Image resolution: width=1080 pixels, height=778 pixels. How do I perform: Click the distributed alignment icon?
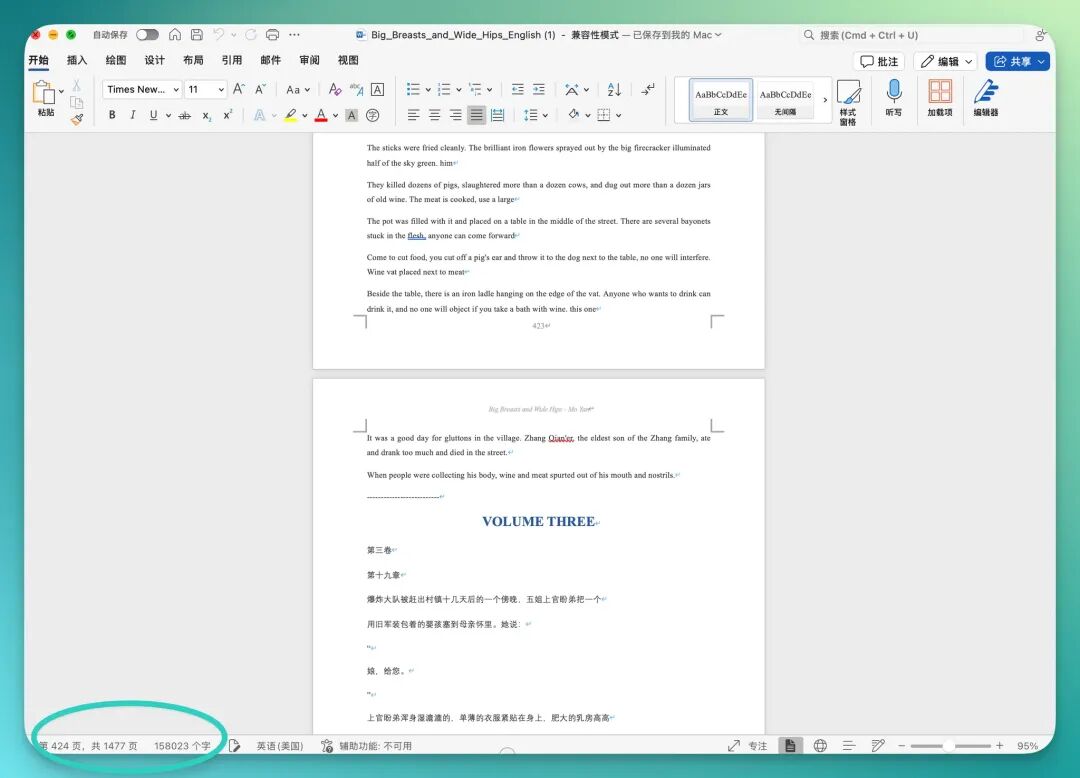pyautogui.click(x=497, y=115)
